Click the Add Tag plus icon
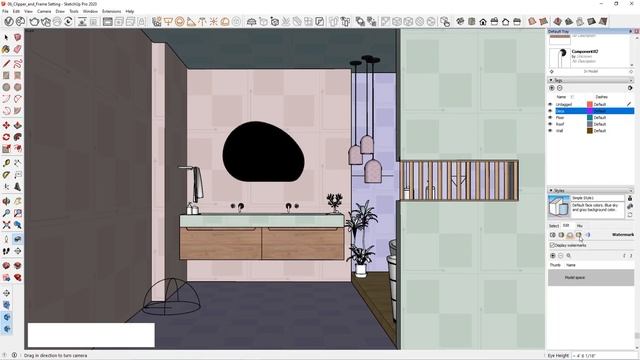Viewport: 640px width, 360px height. [552, 88]
